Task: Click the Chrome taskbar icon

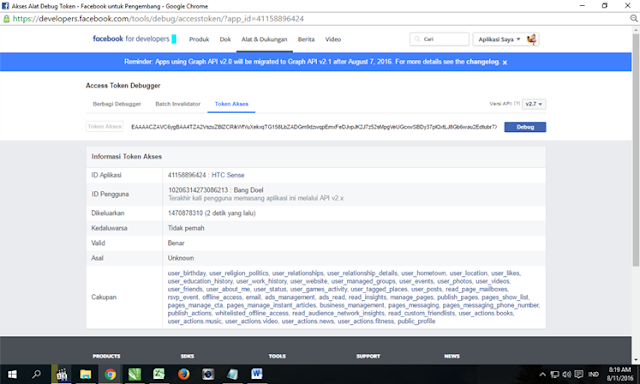Action: pos(110,374)
